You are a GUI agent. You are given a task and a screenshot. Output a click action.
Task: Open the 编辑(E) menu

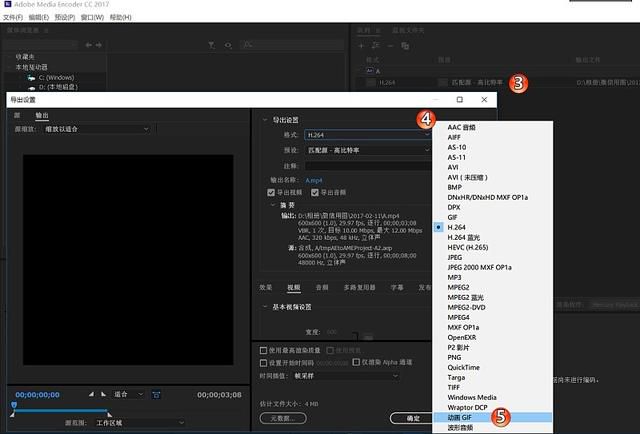click(x=39, y=17)
